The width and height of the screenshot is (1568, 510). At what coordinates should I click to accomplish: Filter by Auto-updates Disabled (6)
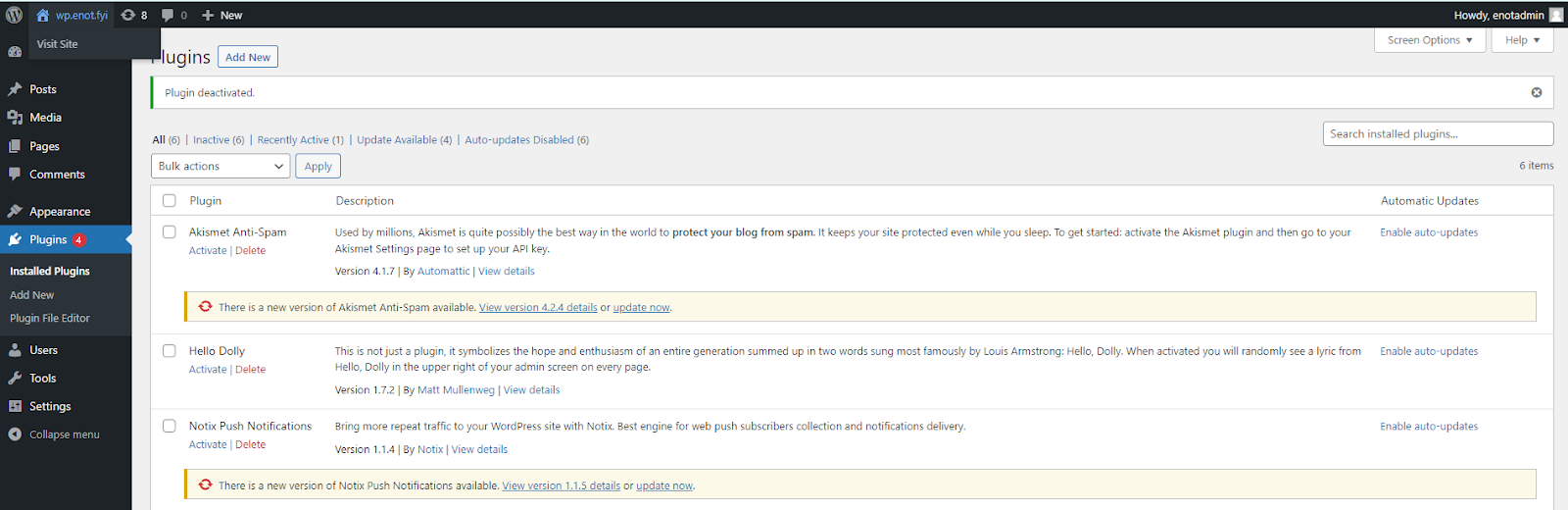527,140
